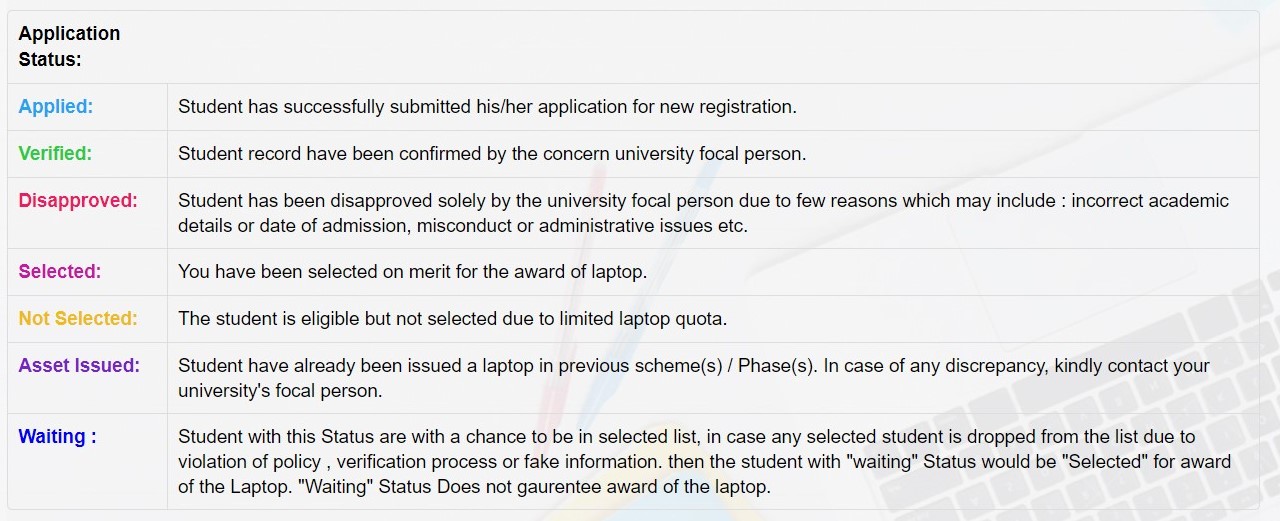This screenshot has width=1280, height=521.
Task: Click the text "university's focal person." in Asset Issued row
Action: pos(279,391)
